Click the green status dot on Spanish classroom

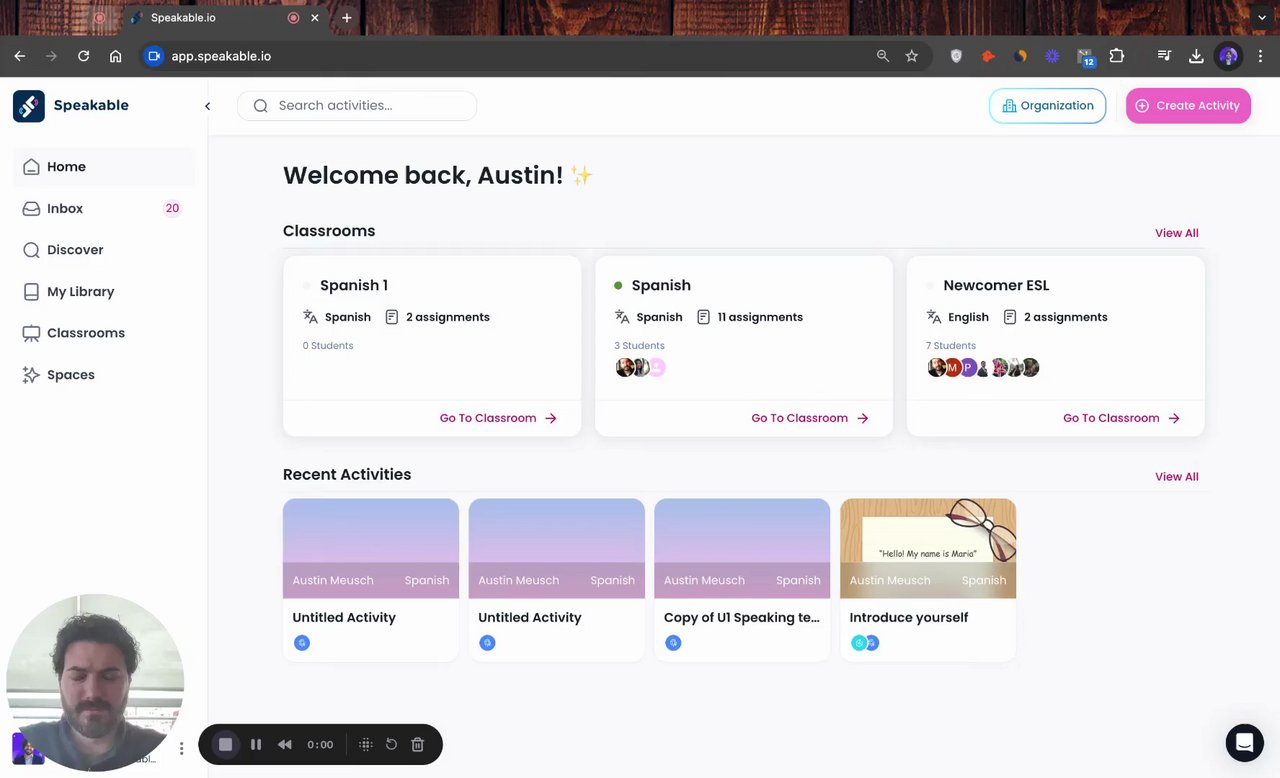tap(618, 286)
